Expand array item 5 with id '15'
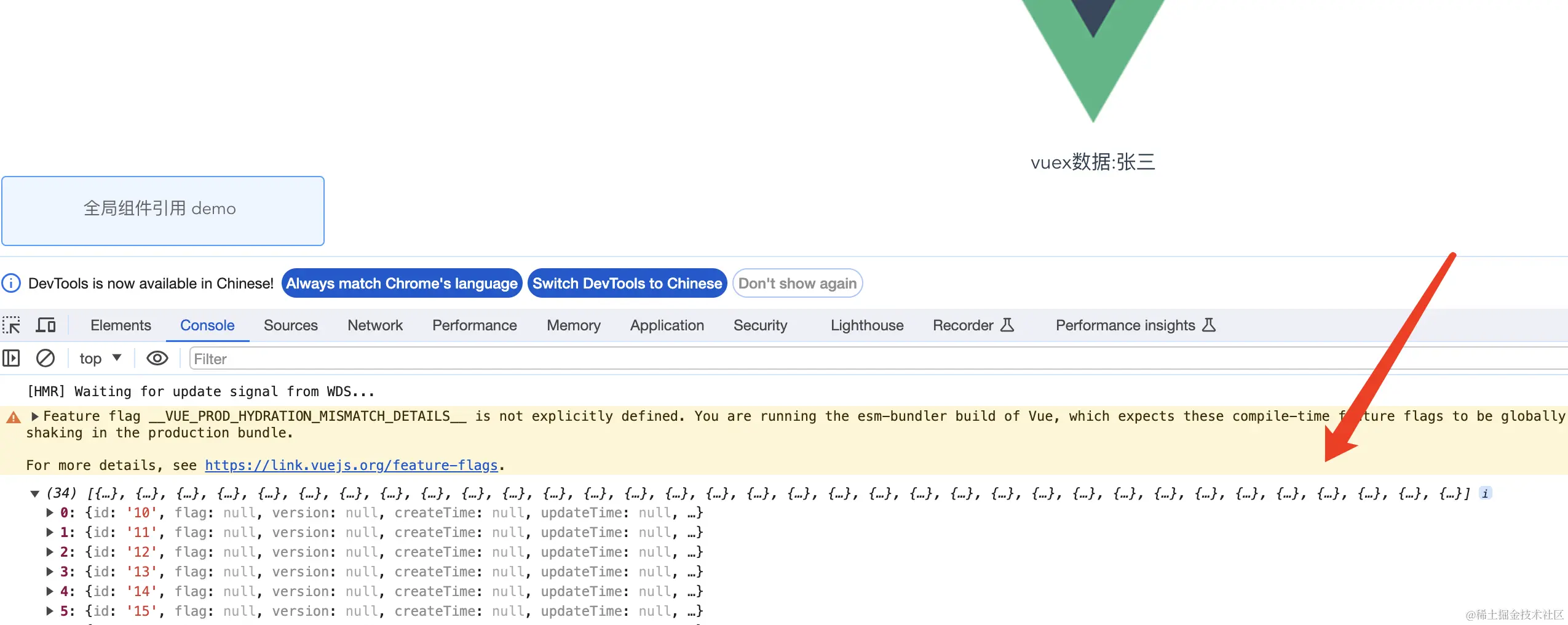Image resolution: width=1568 pixels, height=625 pixels. pyautogui.click(x=50, y=611)
